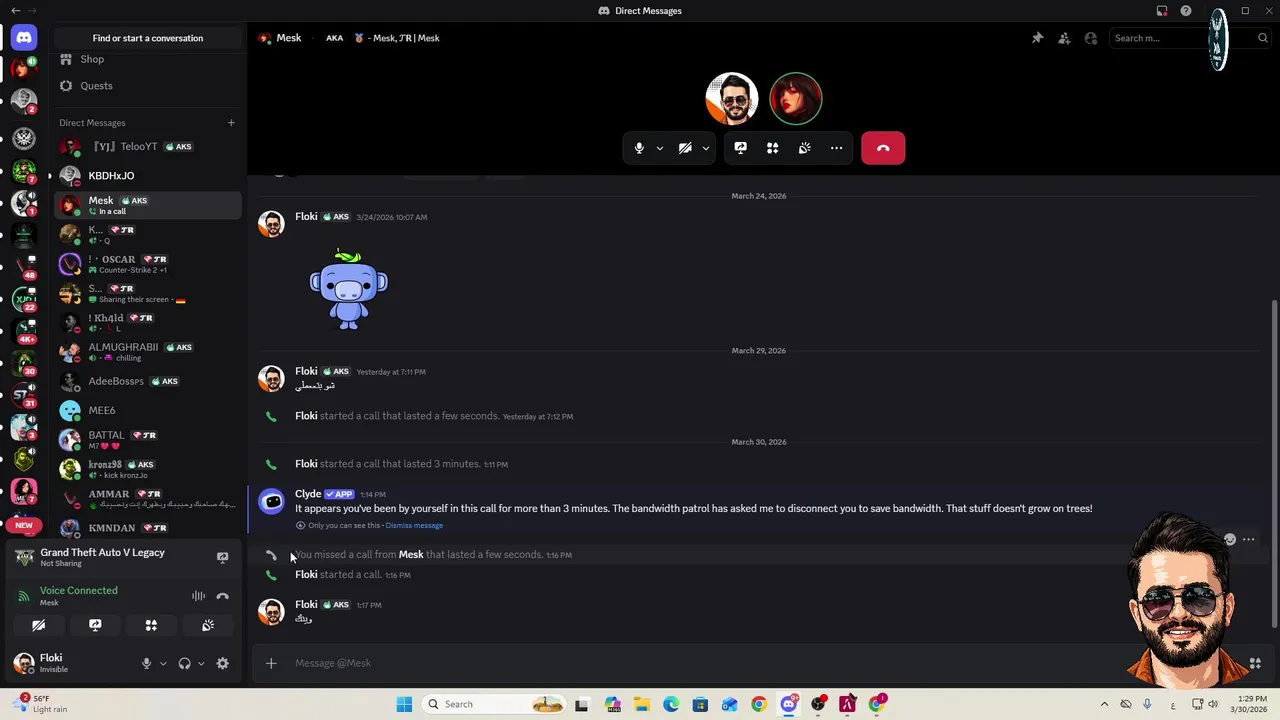The width and height of the screenshot is (1280, 720).
Task: Open camera options arrow in call controls
Action: [705, 148]
